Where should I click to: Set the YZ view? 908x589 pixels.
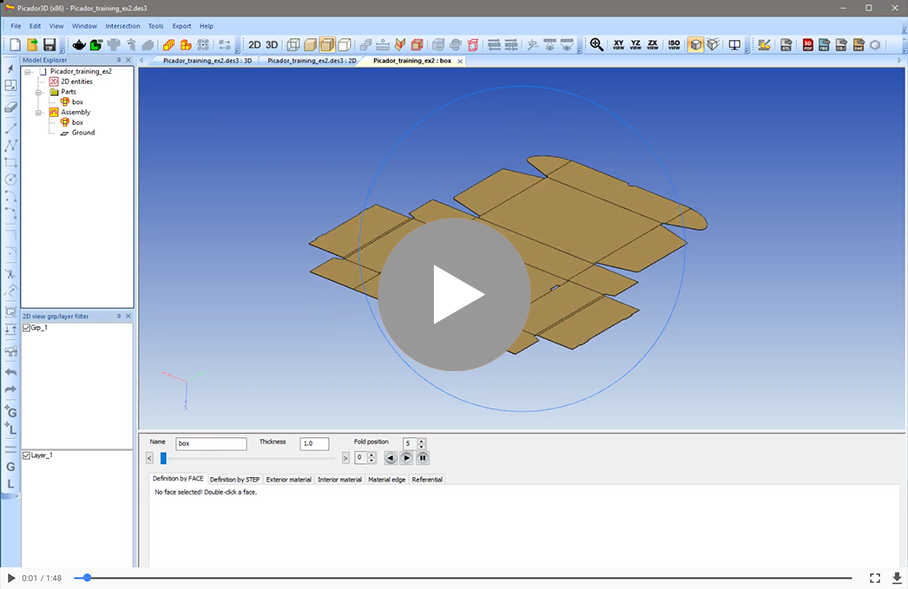(635, 45)
